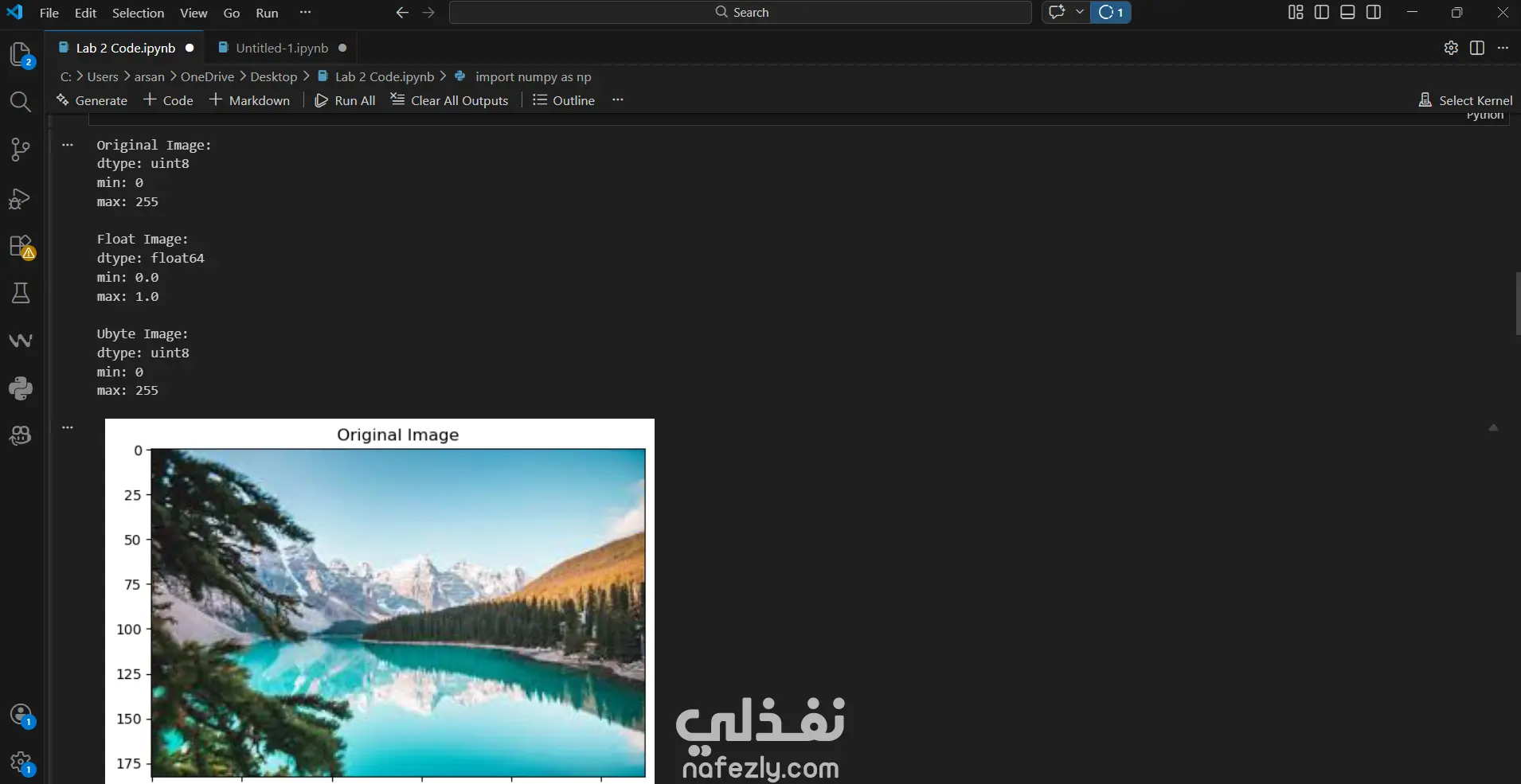Viewport: 1521px width, 784px height.
Task: Open the Go menu
Action: pyautogui.click(x=232, y=13)
